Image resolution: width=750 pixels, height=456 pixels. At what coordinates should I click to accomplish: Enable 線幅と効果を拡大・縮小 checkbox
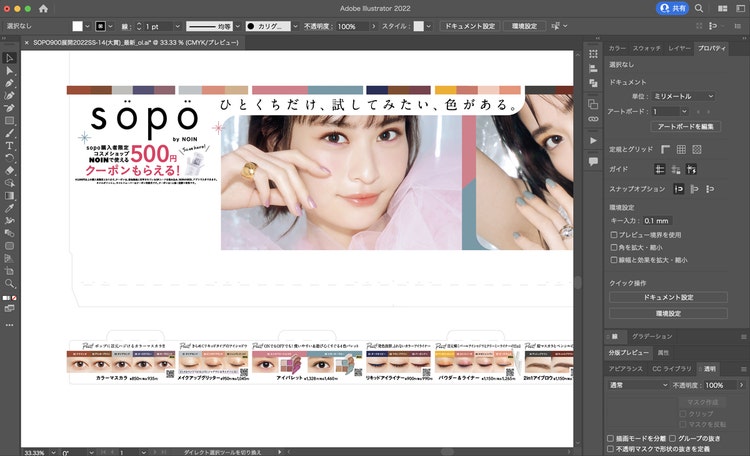614,260
